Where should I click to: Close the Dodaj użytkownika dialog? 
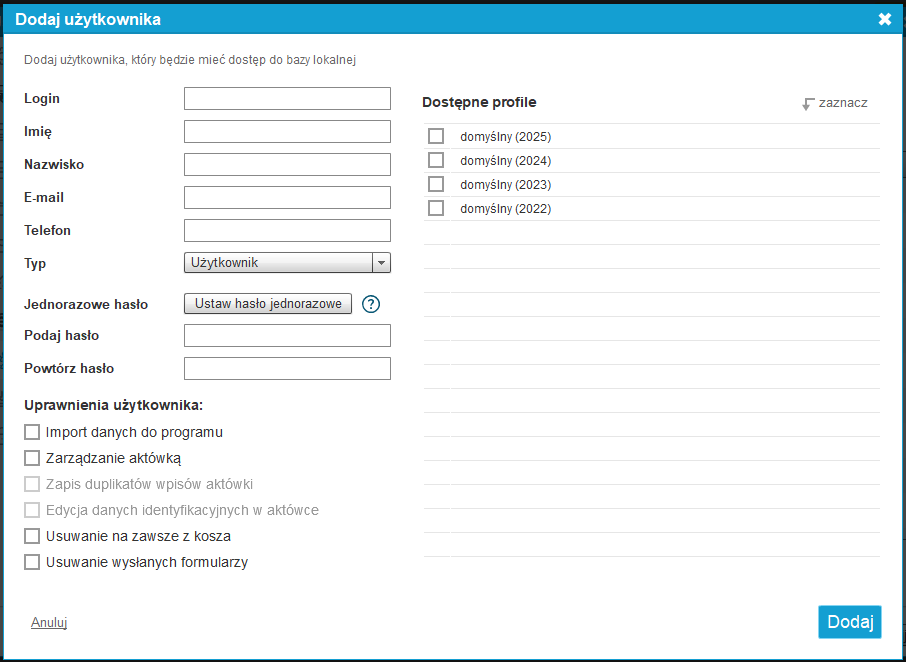click(x=884, y=19)
